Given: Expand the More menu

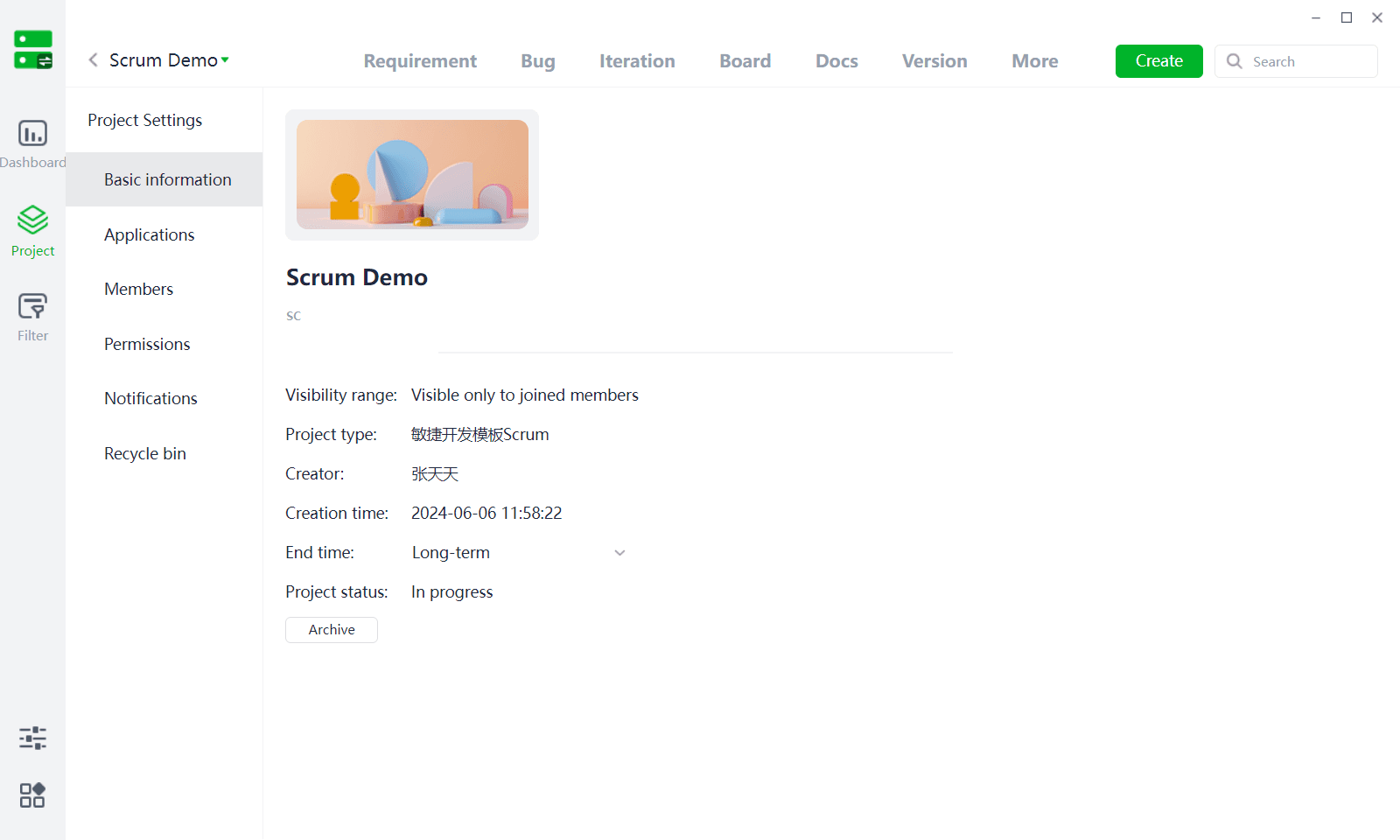Looking at the screenshot, I should pos(1035,61).
